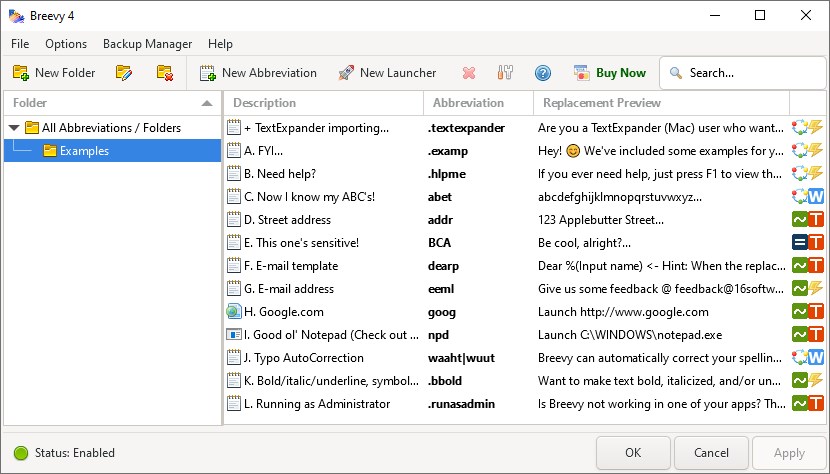Click the '.hlpme' abbreviation cell
The height and width of the screenshot is (474, 830).
click(x=447, y=174)
